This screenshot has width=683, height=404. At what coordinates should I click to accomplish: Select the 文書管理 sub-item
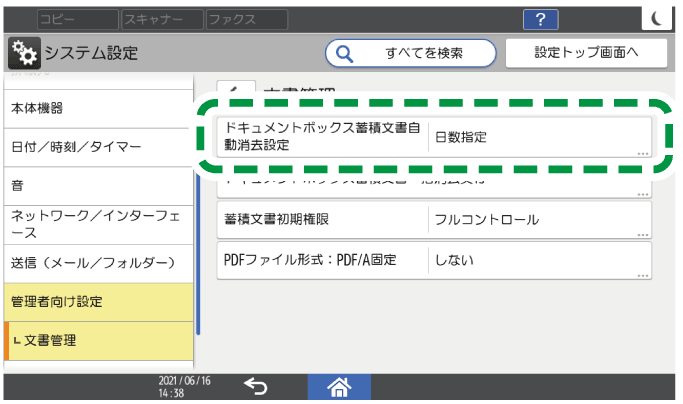[x=98, y=341]
